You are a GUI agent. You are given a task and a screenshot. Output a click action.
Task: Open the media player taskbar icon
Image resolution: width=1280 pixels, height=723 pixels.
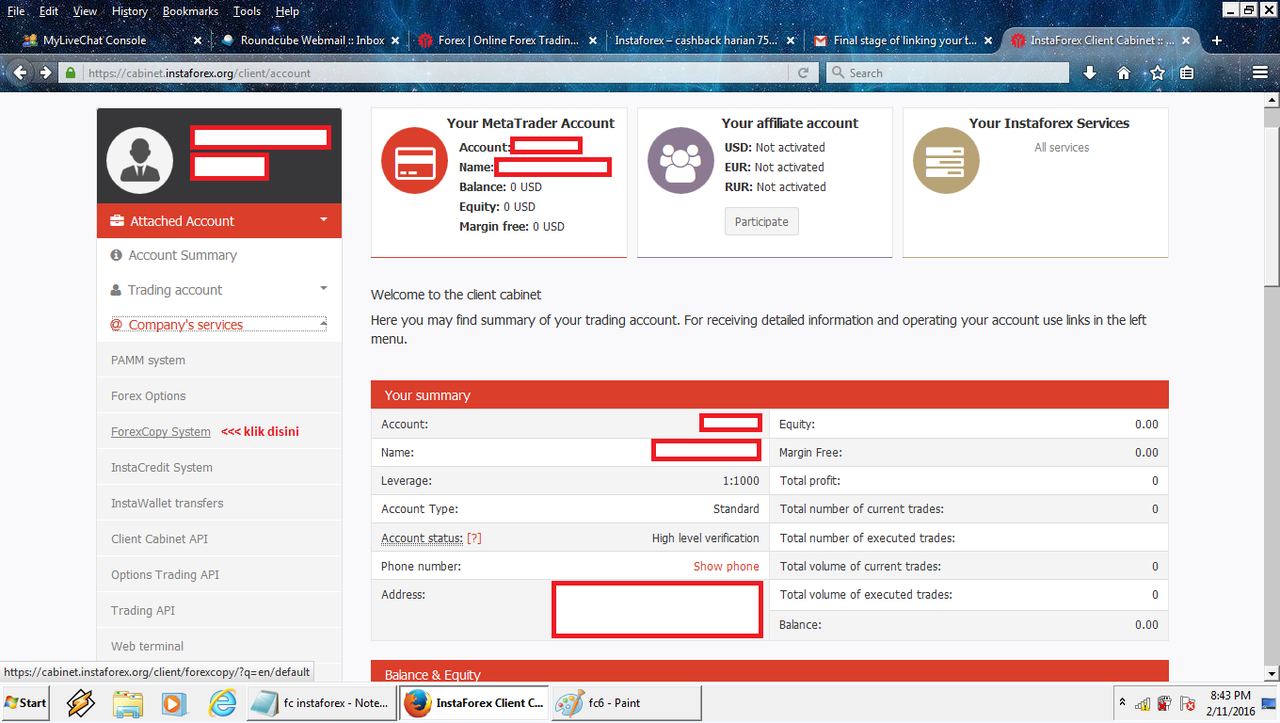173,703
